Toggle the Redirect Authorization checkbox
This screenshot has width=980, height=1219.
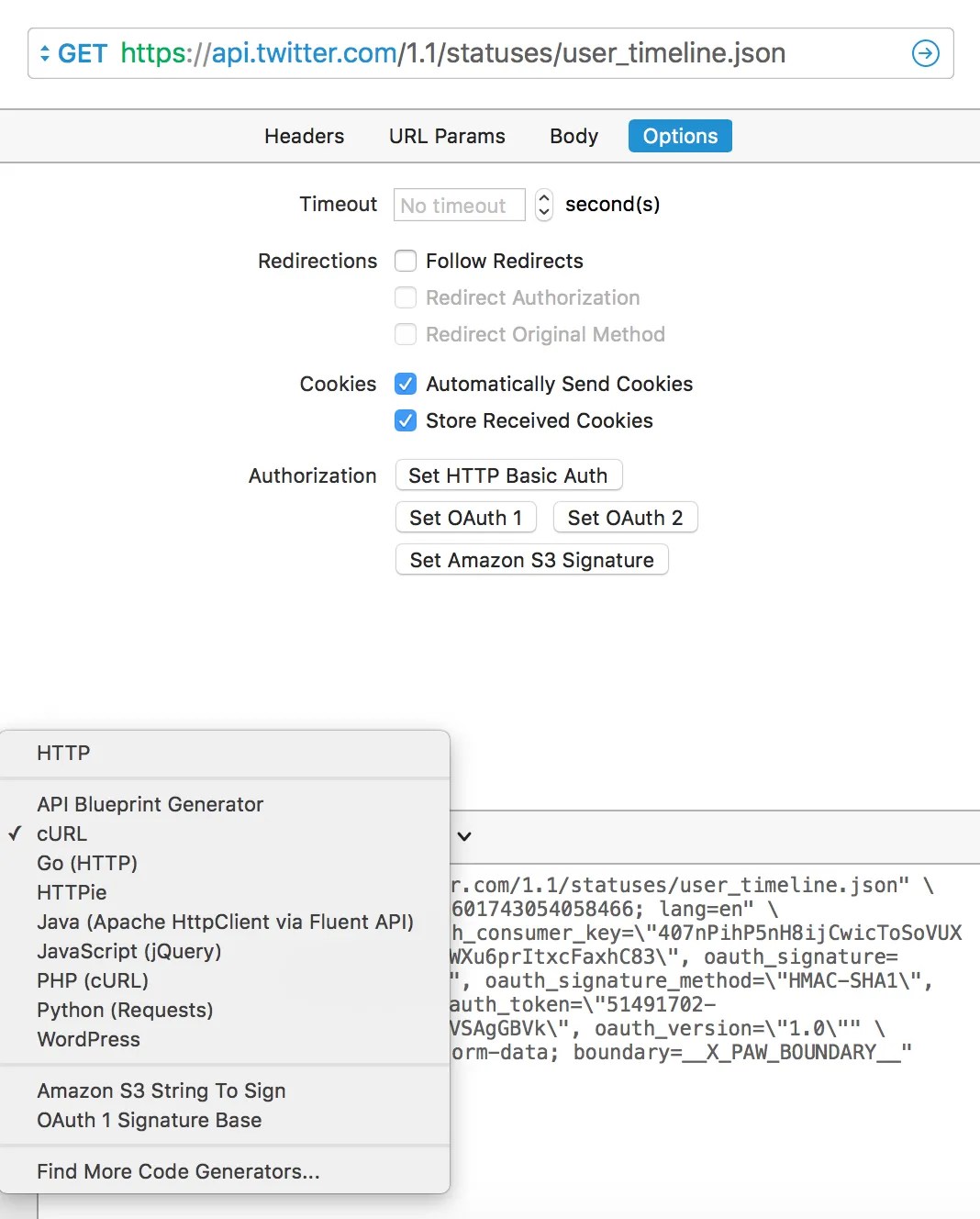click(406, 297)
